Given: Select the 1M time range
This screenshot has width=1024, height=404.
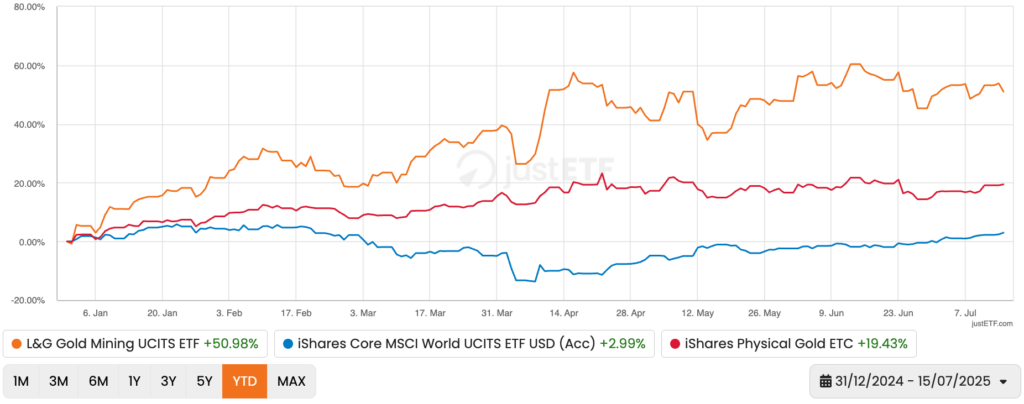Looking at the screenshot, I should point(21,381).
